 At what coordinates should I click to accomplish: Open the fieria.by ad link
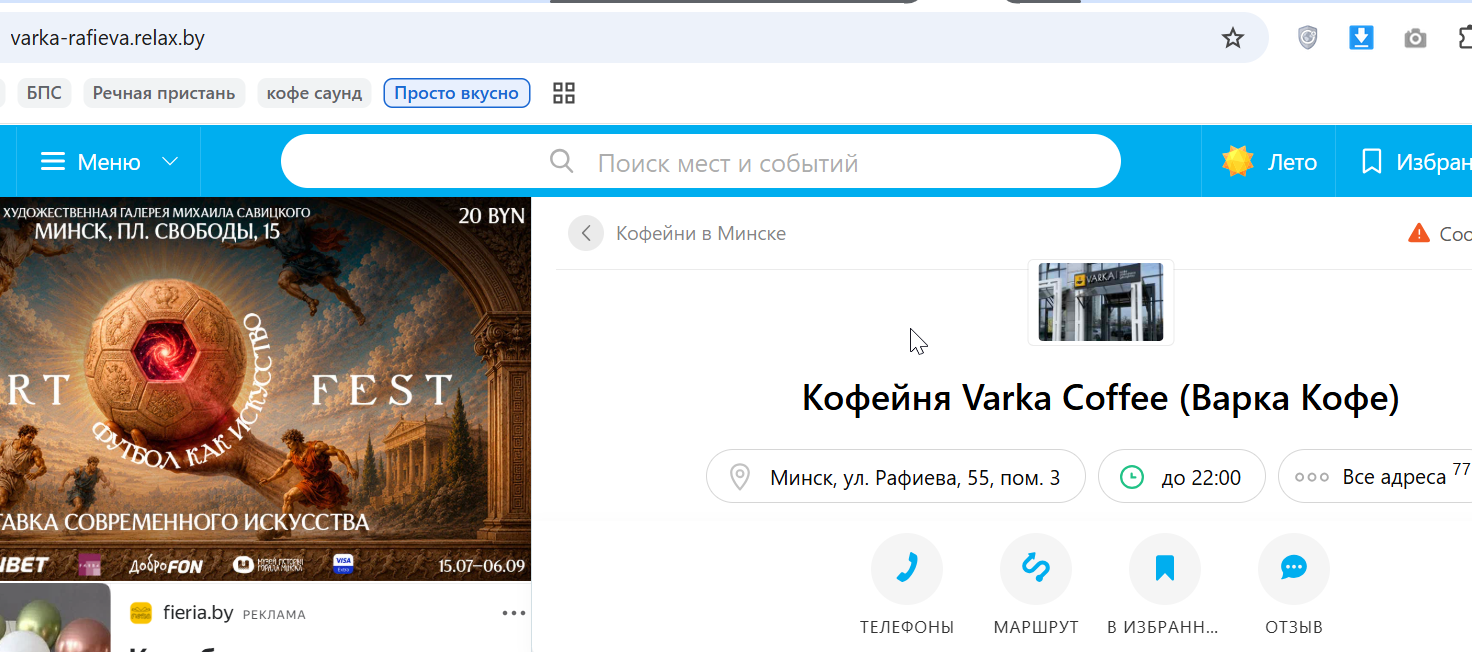click(198, 613)
